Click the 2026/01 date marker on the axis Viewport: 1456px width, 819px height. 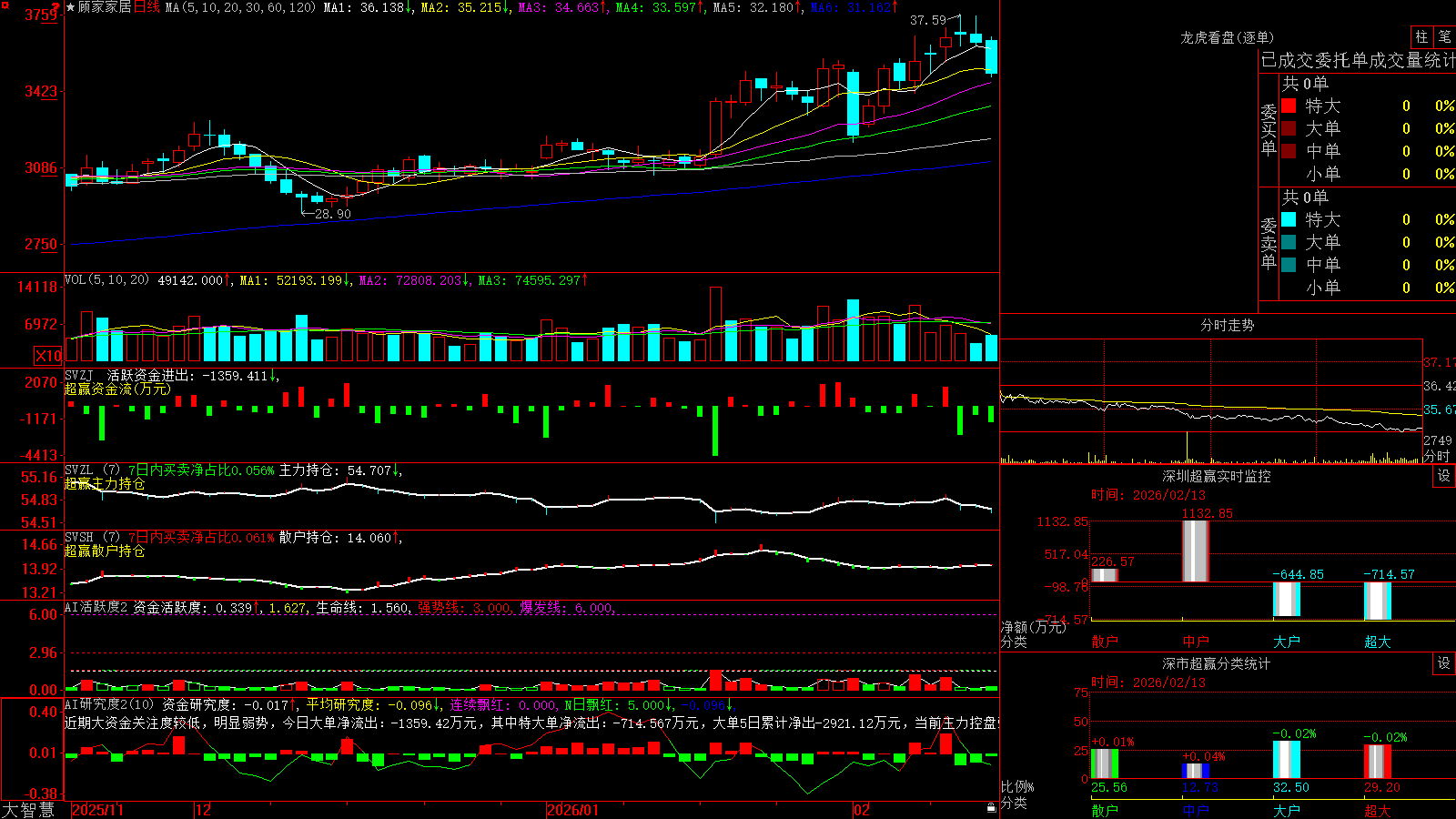(x=573, y=810)
